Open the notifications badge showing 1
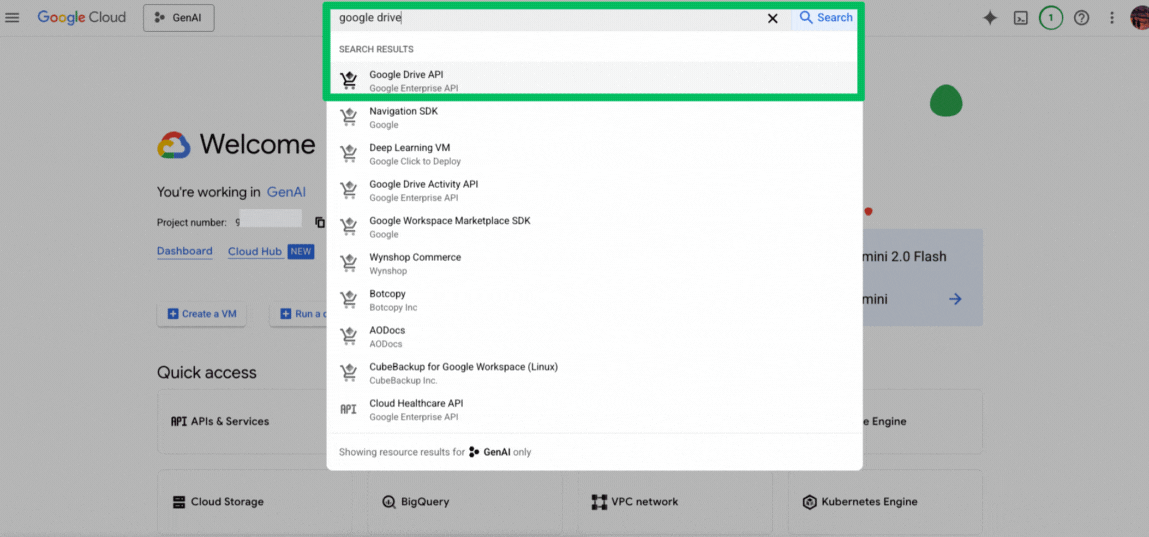The height and width of the screenshot is (537, 1149). [x=1050, y=18]
